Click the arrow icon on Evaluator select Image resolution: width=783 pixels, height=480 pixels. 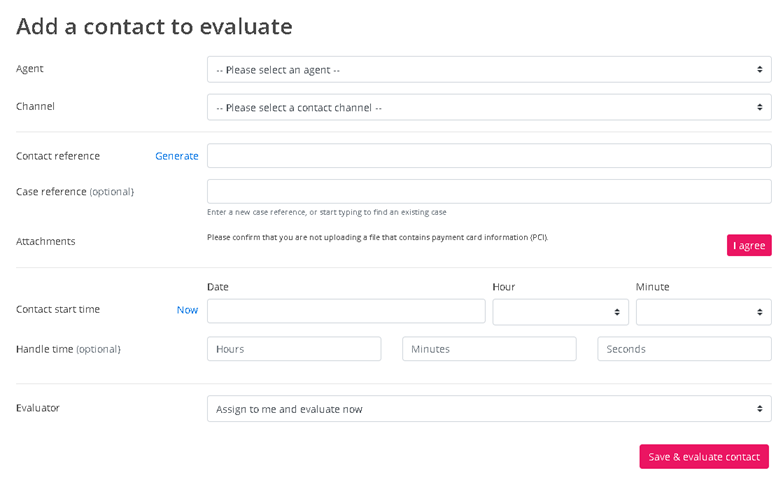click(x=760, y=409)
